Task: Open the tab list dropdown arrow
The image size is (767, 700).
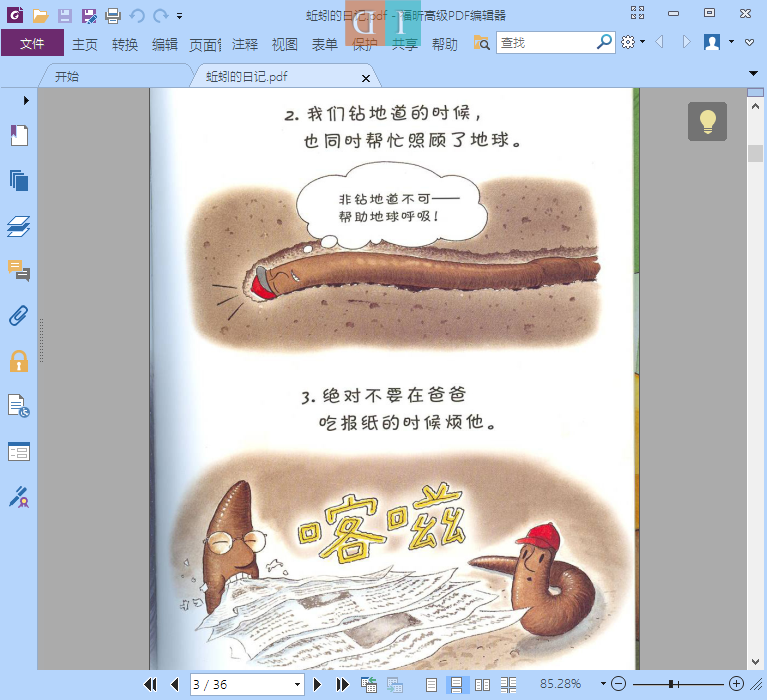Action: pyautogui.click(x=753, y=73)
